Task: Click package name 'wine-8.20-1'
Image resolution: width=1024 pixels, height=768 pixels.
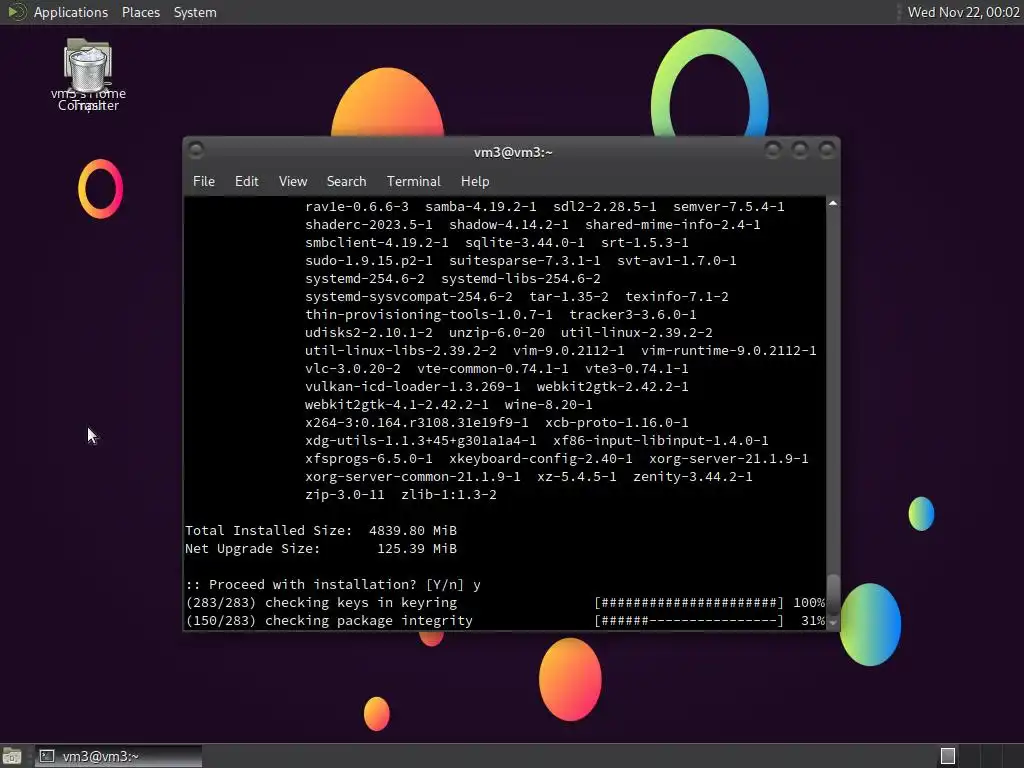Action: coord(549,404)
